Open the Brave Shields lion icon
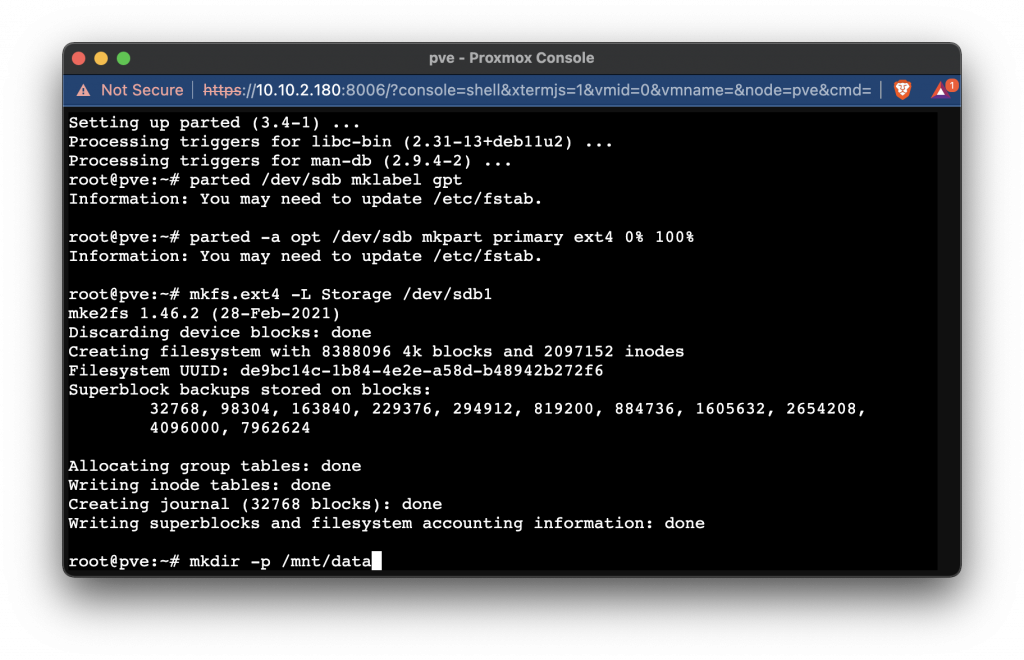The width and height of the screenshot is (1024, 660). tap(903, 90)
